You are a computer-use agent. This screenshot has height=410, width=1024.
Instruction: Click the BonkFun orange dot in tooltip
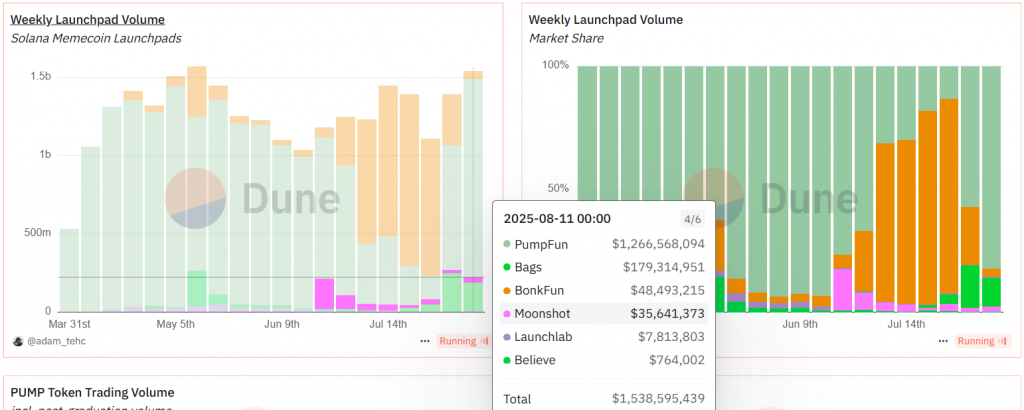point(508,290)
